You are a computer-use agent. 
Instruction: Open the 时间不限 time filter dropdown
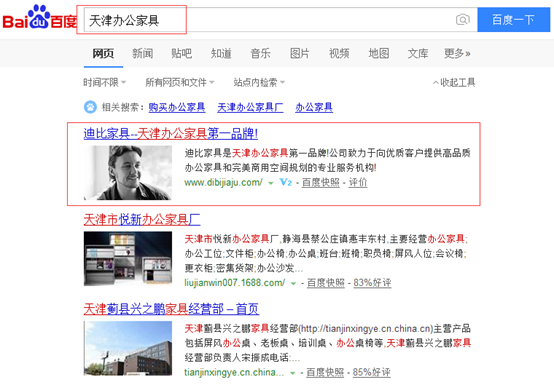coord(105,82)
